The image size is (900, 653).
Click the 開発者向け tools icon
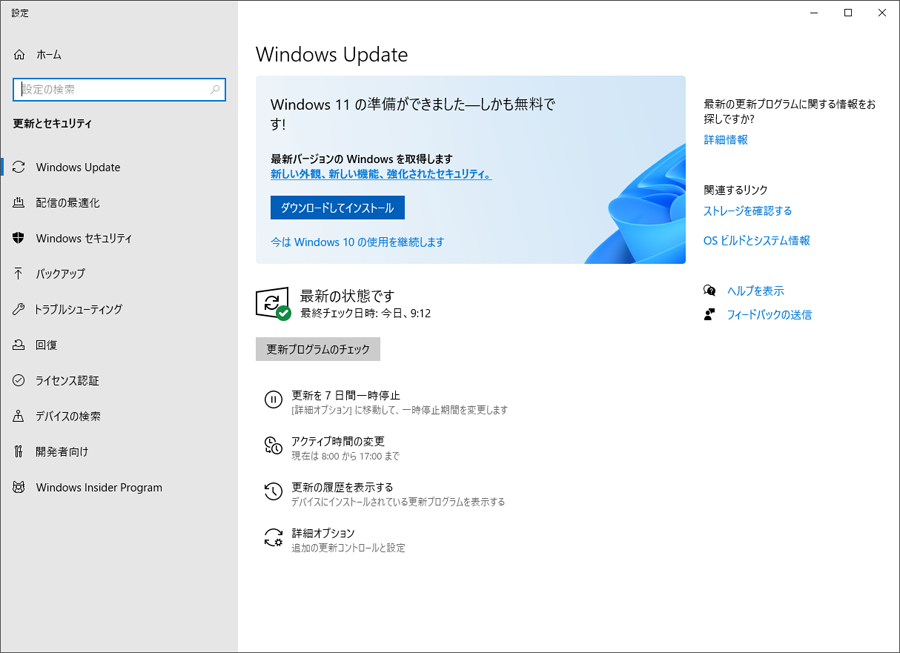coord(18,452)
